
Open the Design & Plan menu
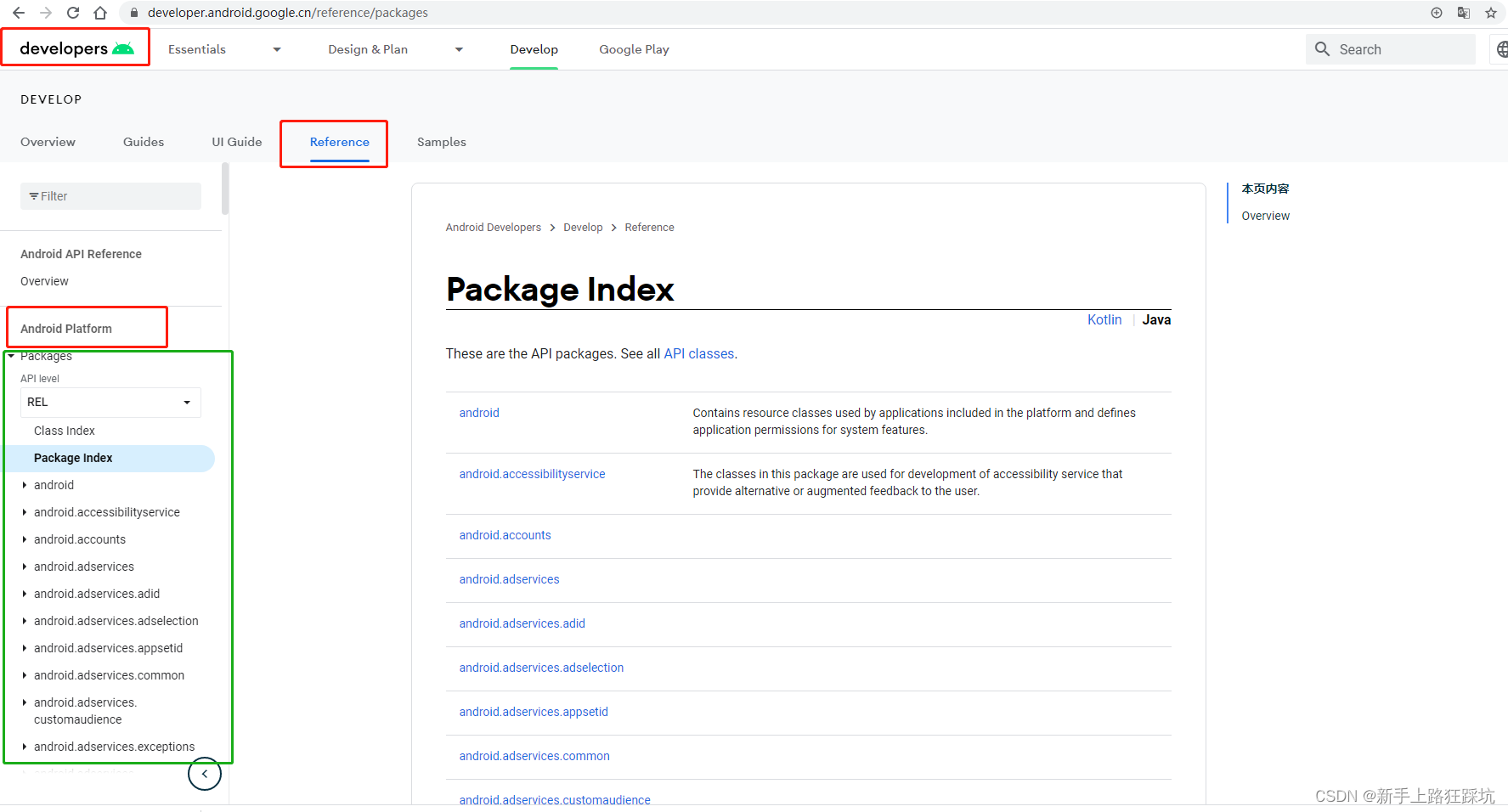point(368,49)
